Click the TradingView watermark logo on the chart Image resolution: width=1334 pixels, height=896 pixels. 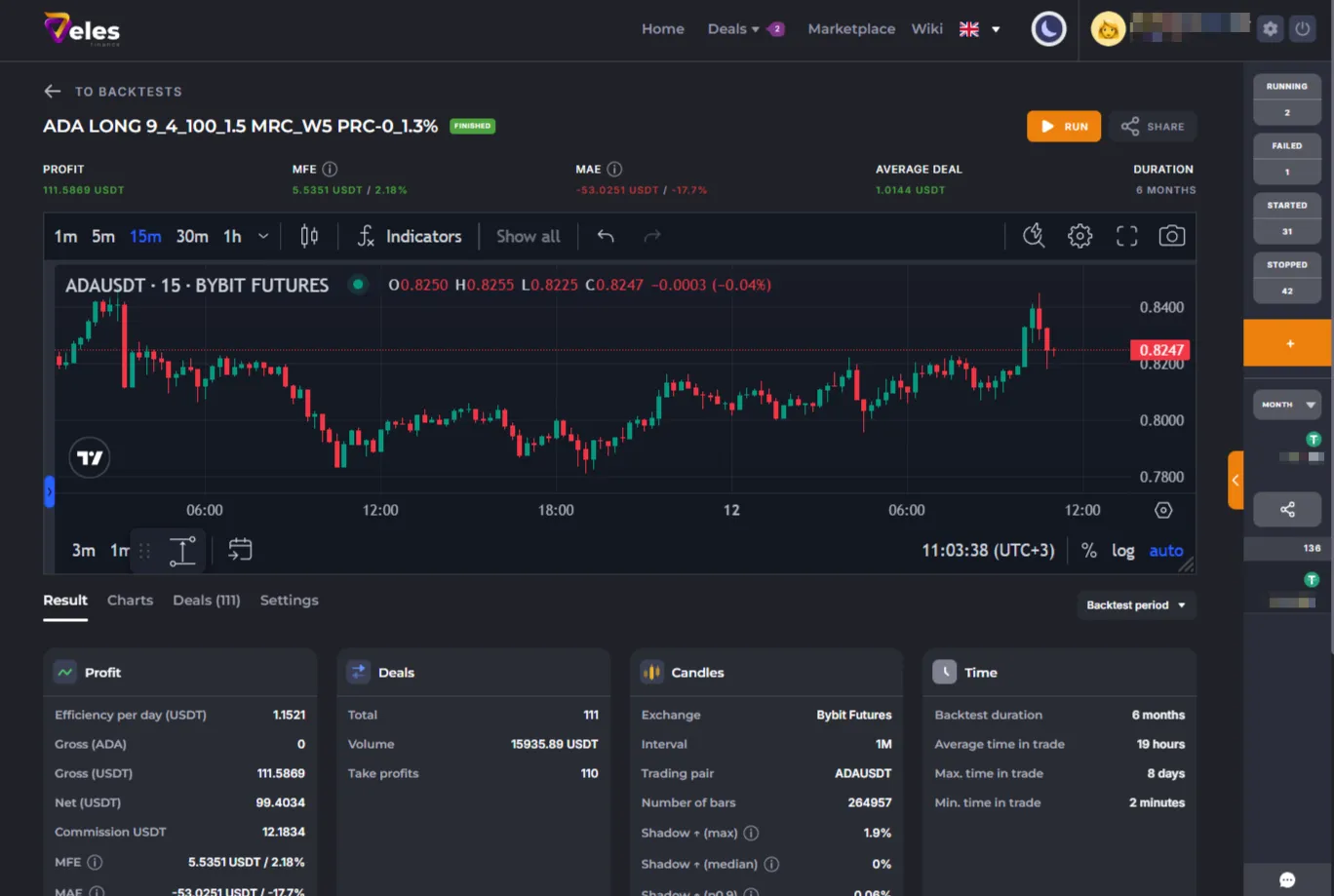coord(89,456)
